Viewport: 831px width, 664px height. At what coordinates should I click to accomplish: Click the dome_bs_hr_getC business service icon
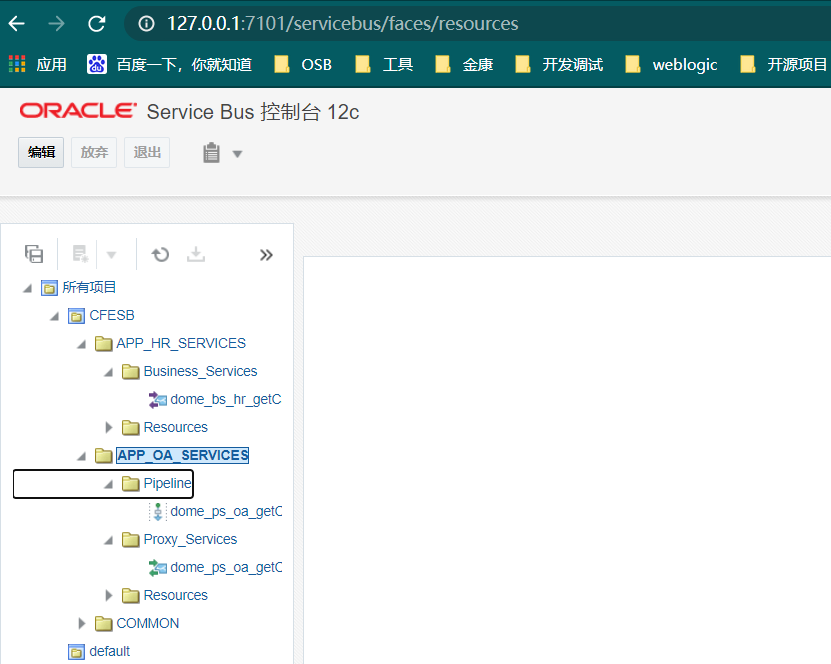point(157,400)
